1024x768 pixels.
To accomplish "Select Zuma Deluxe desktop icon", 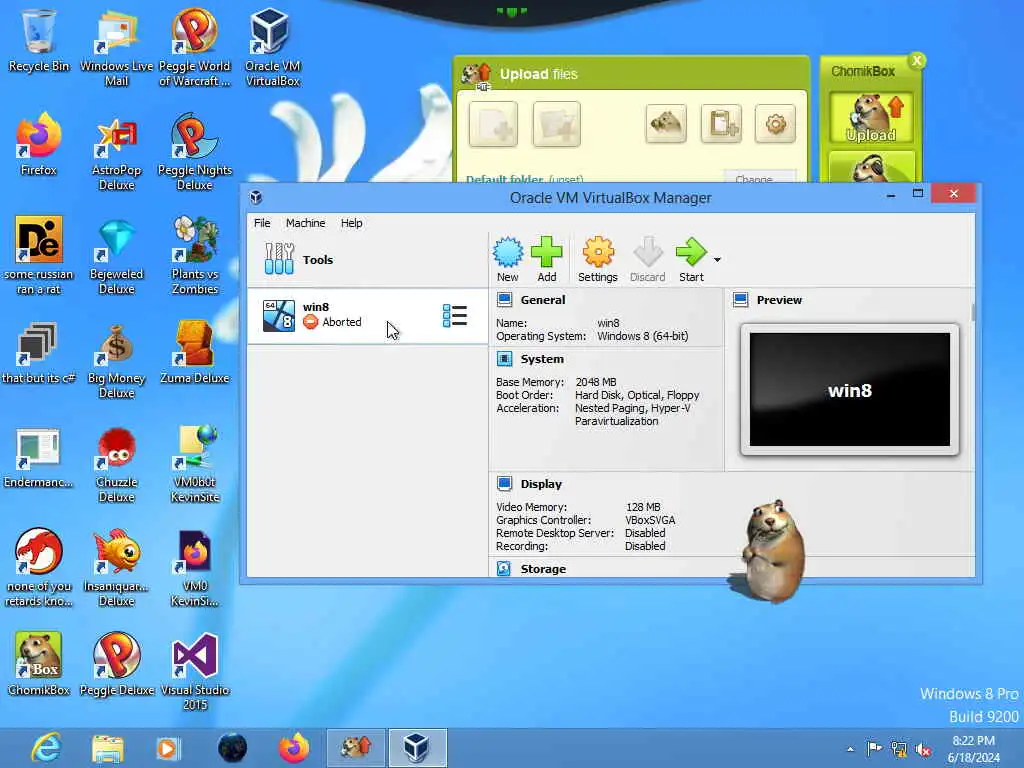I will tap(195, 352).
